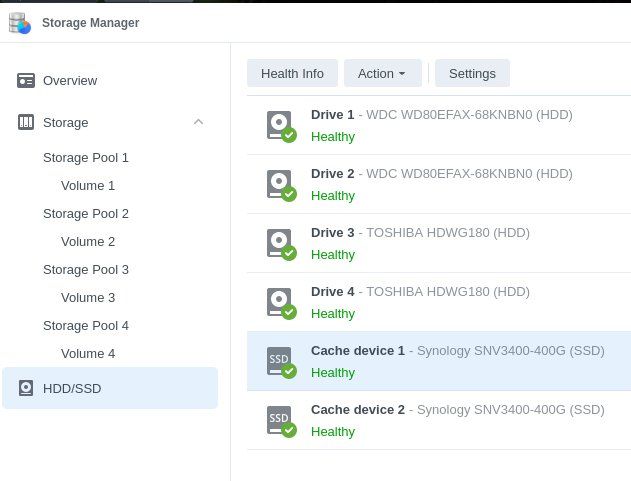Click the Storage section icon

point(26,122)
